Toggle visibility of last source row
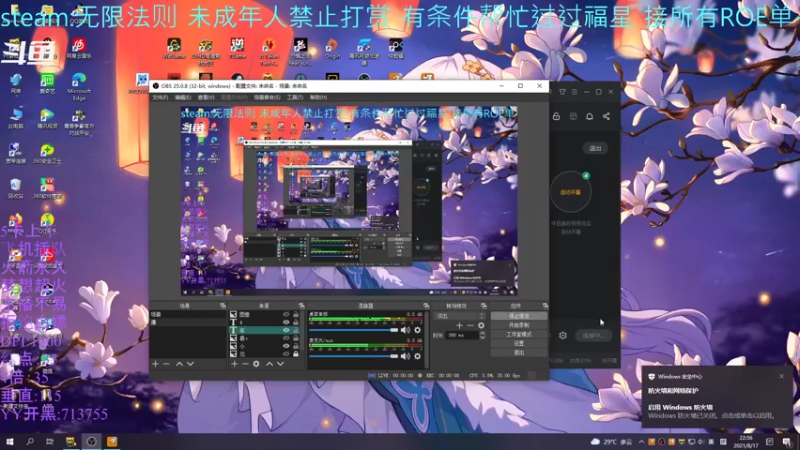This screenshot has height=450, width=800. coord(286,353)
